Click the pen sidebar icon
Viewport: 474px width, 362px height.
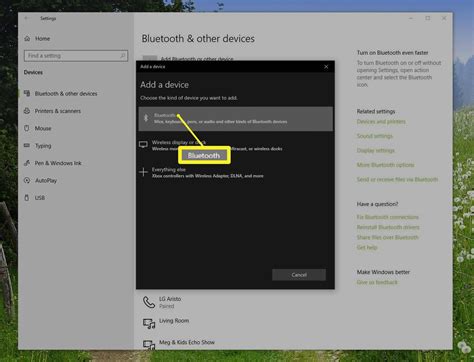27,163
